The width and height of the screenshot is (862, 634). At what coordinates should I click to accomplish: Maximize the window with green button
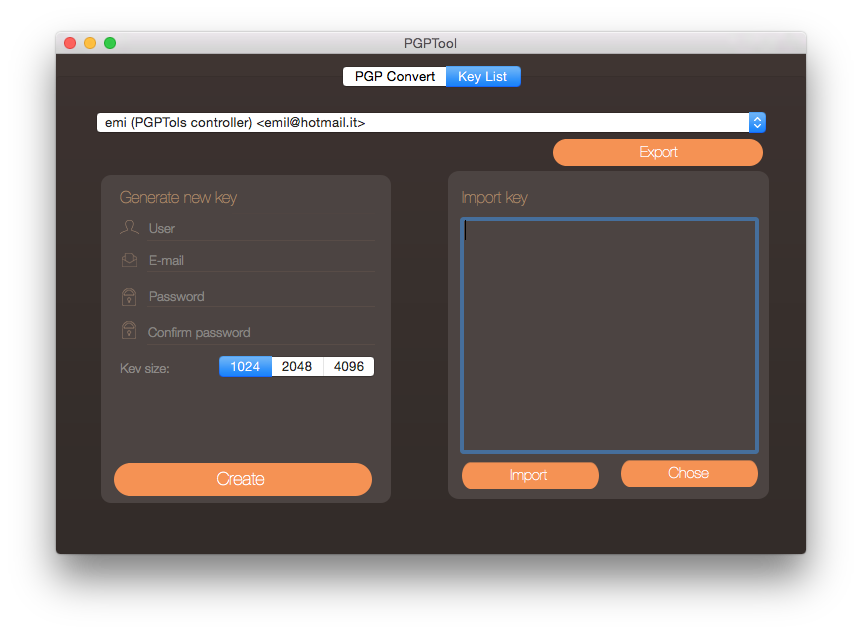coord(110,43)
